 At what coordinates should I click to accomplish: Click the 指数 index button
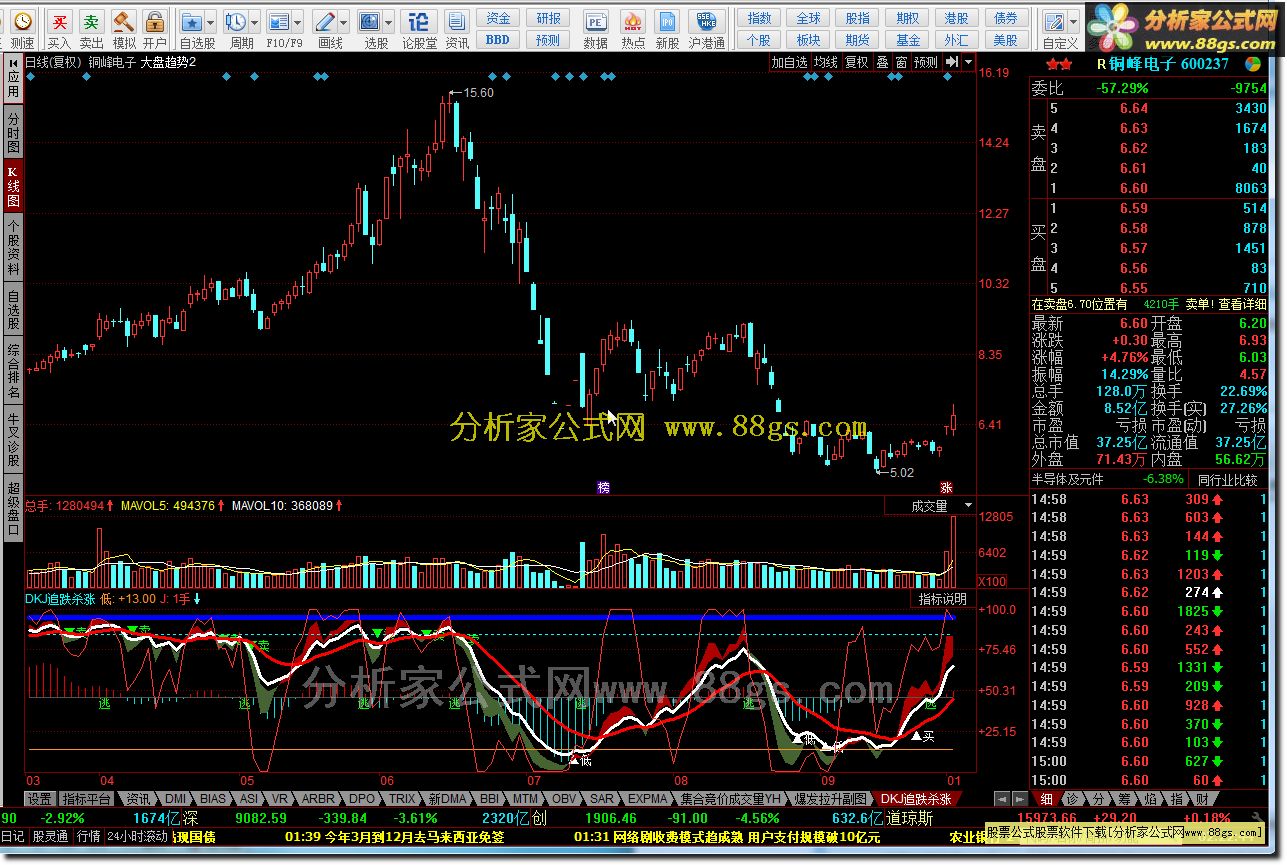760,18
